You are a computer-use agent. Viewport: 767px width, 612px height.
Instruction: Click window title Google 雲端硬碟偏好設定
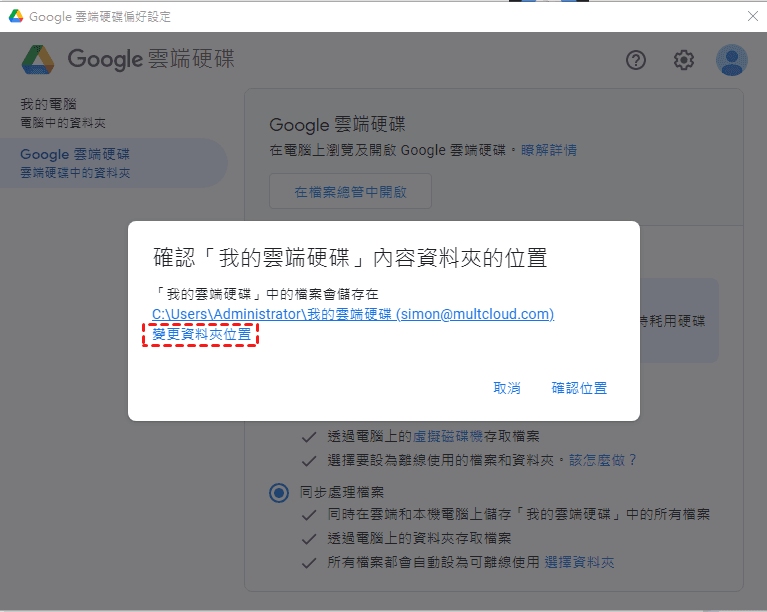click(x=100, y=17)
